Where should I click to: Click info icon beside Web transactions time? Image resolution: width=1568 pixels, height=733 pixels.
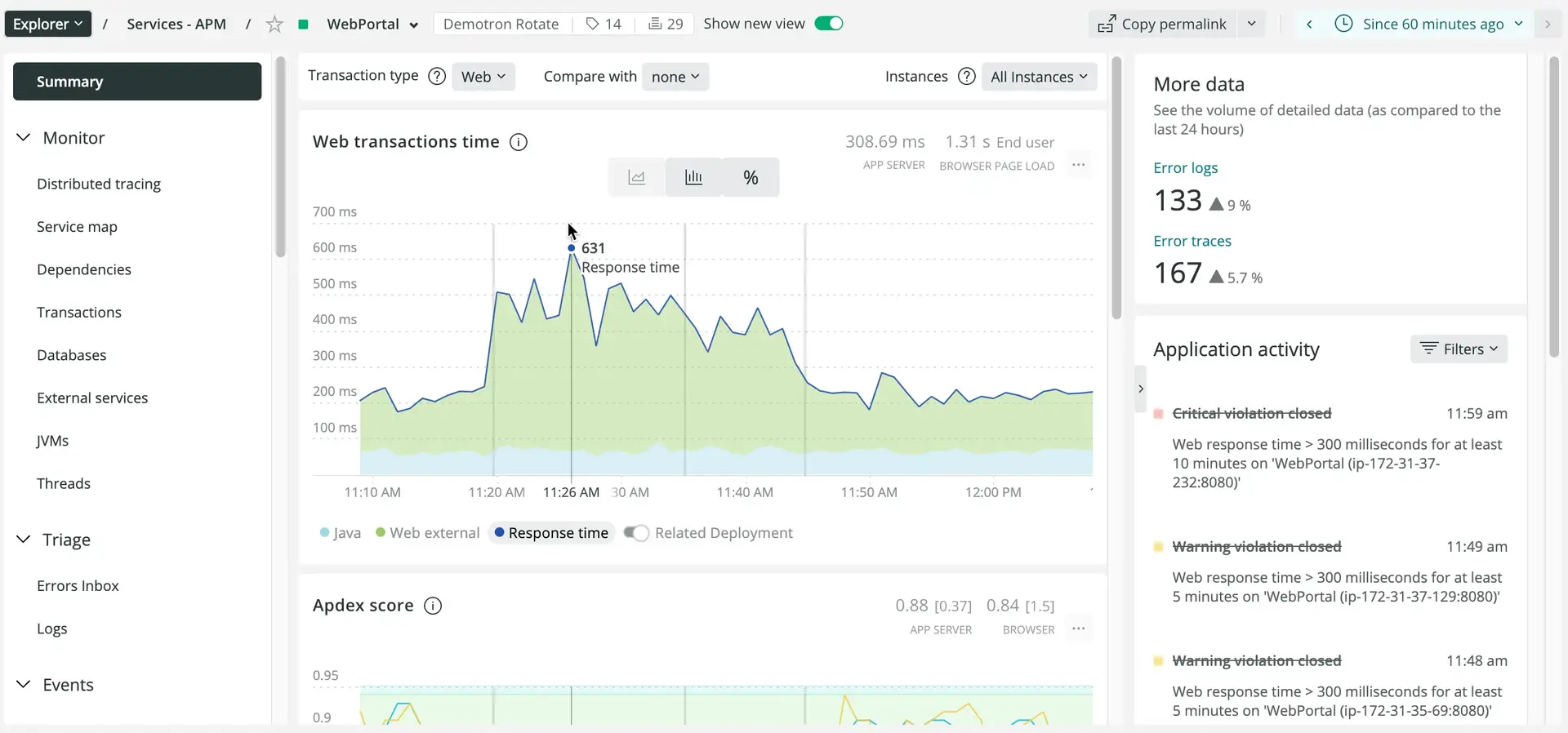coord(519,142)
